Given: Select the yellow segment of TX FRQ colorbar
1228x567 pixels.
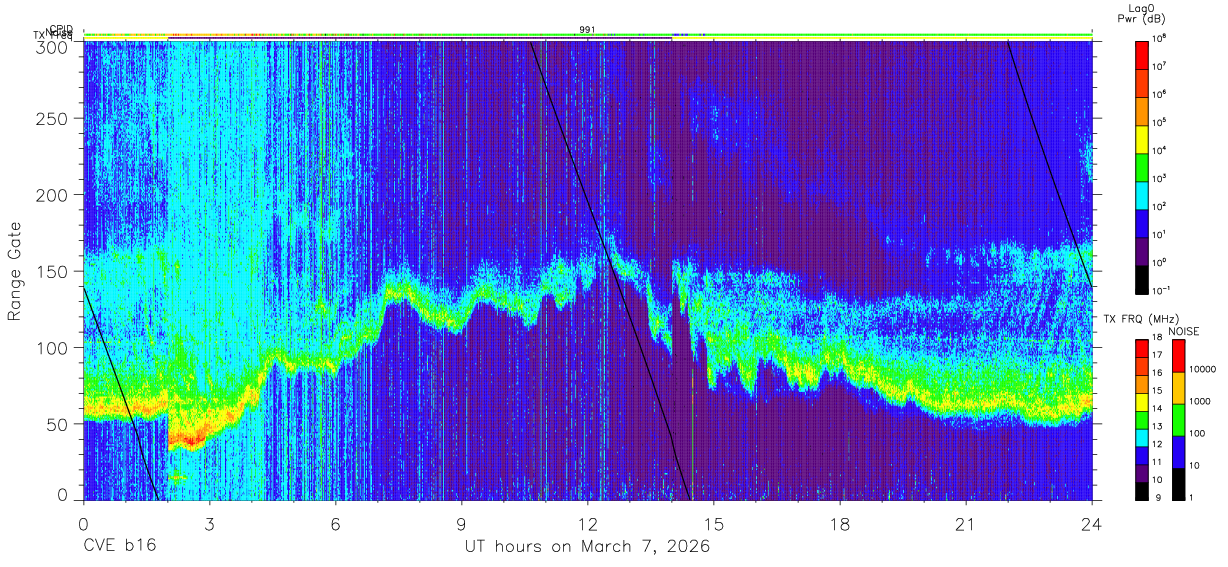Looking at the screenshot, I should click(x=1142, y=402).
